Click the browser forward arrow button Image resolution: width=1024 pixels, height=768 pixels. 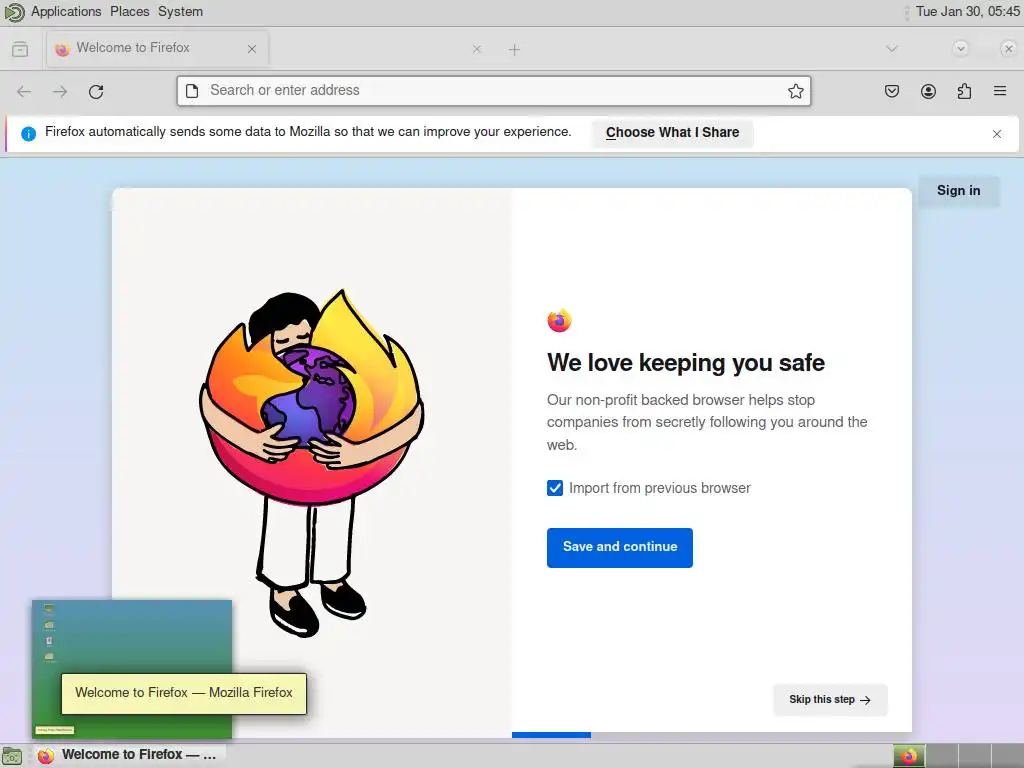click(x=60, y=91)
